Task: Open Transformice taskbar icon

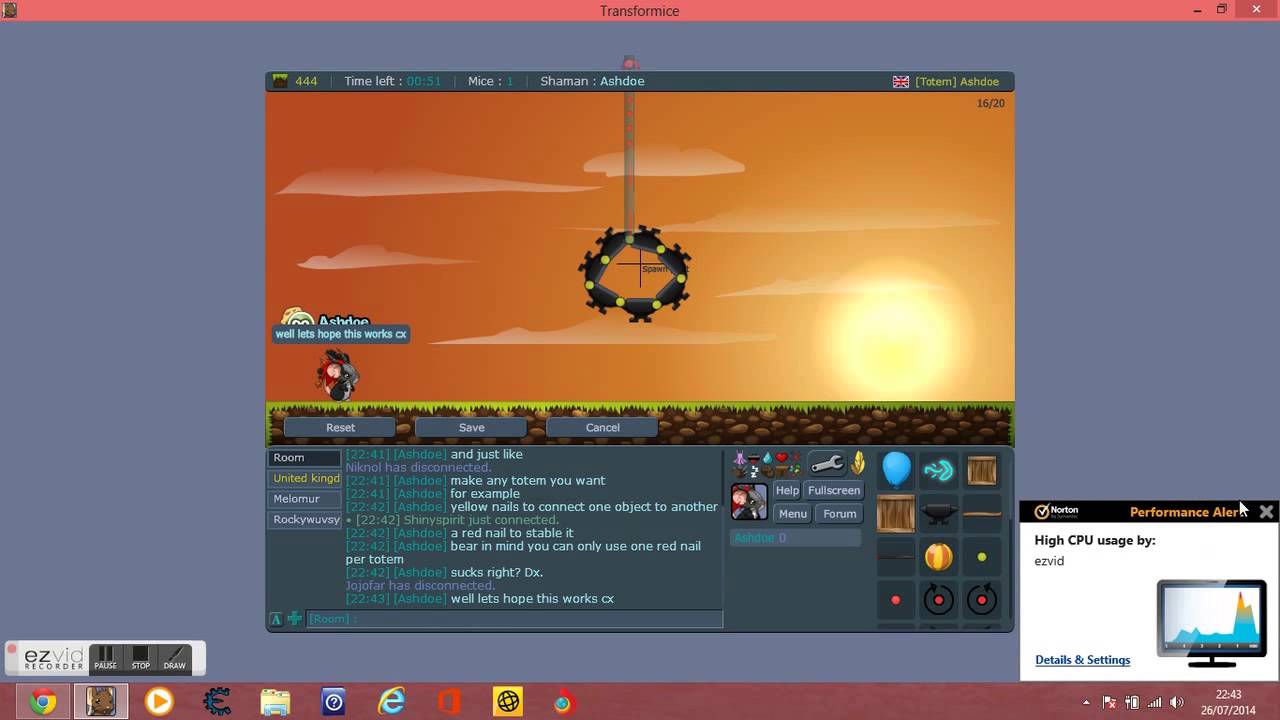Action: [x=100, y=702]
